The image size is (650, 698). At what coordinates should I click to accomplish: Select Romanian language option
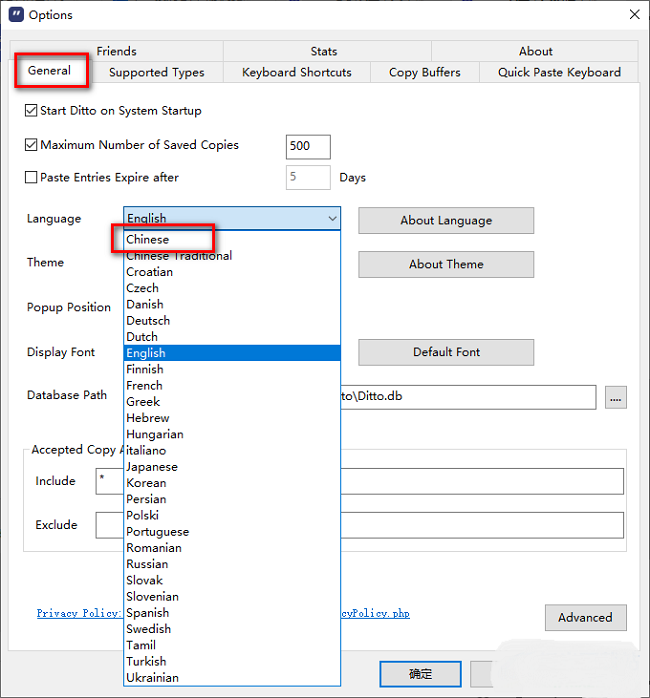tap(232, 548)
